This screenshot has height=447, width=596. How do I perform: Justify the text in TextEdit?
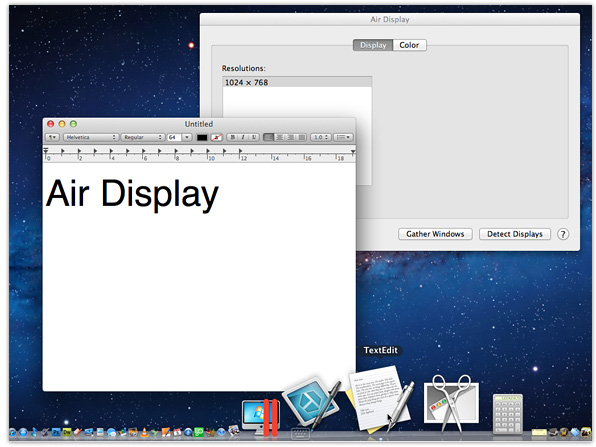pos(301,137)
